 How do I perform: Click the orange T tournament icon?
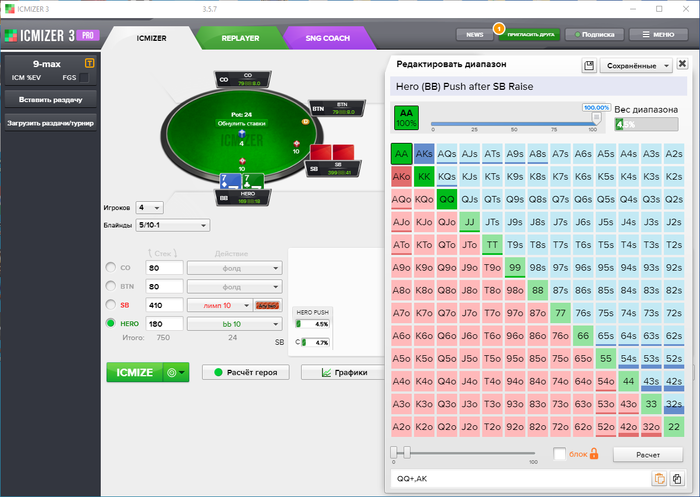point(89,63)
